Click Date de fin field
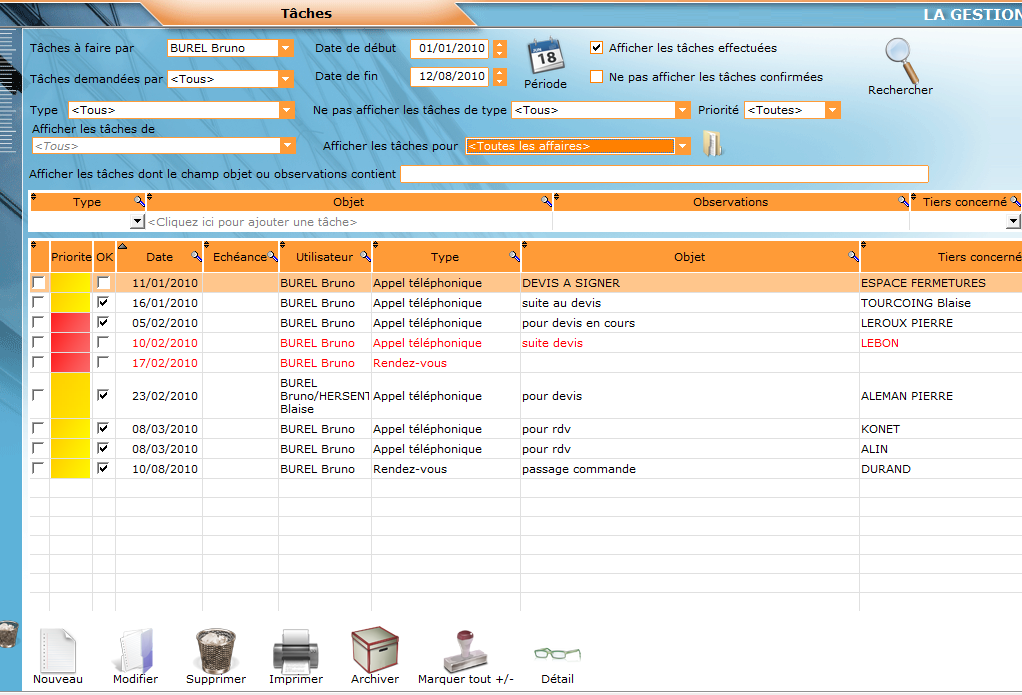 click(451, 76)
